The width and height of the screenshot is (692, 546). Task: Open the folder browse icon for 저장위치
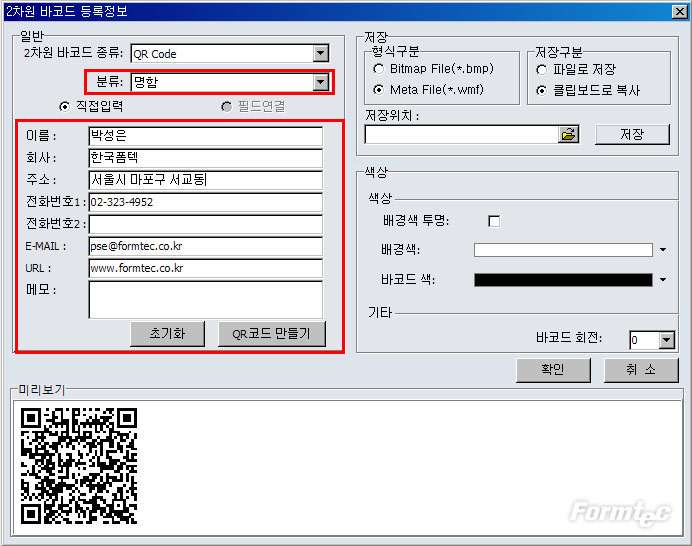coord(569,135)
